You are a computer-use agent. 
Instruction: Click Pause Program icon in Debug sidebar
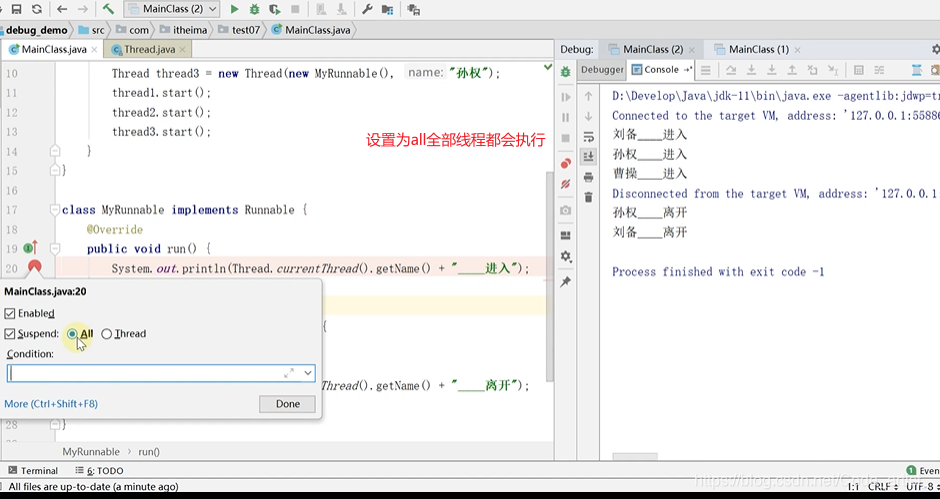pos(565,118)
